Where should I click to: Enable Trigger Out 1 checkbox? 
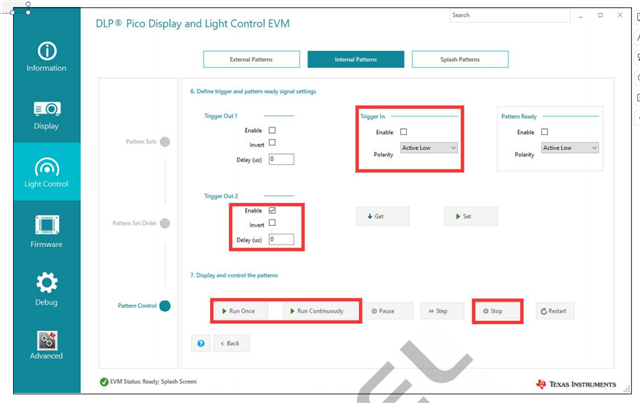(x=272, y=130)
